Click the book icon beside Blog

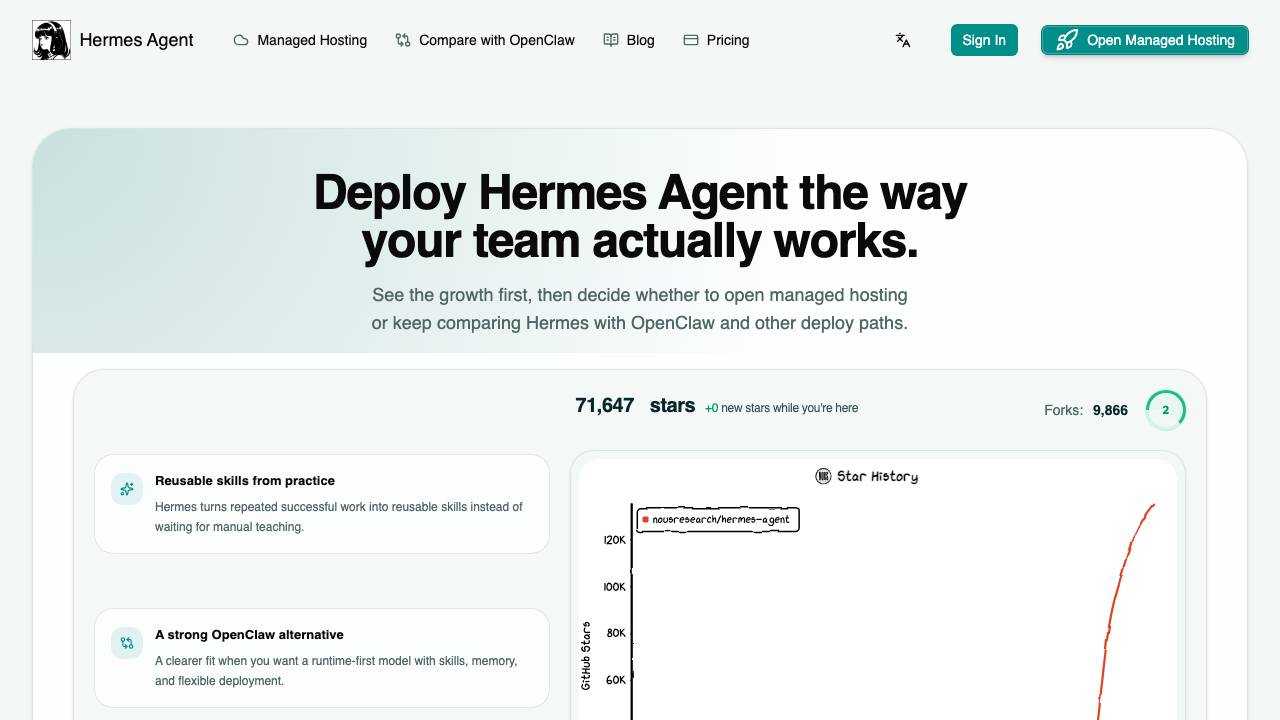click(x=611, y=40)
